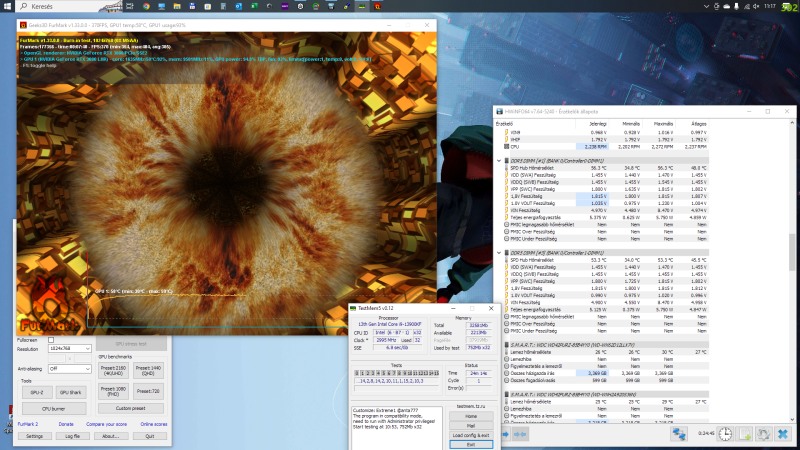Viewport: 800px width, 450px height.
Task: Click HWiNFO log file save icon
Action: (x=745, y=434)
